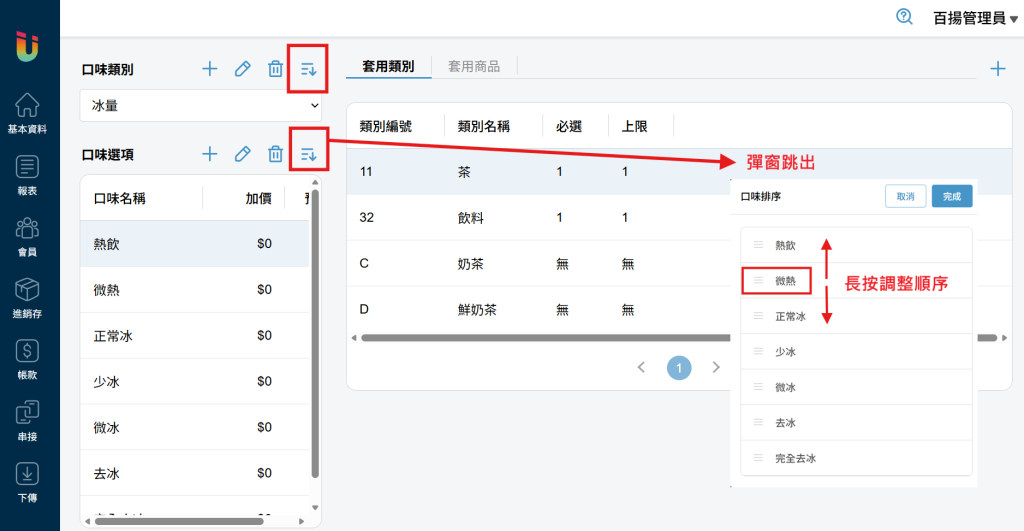The height and width of the screenshot is (531, 1024).
Task: Go to the next page arrow
Action: pos(716,368)
